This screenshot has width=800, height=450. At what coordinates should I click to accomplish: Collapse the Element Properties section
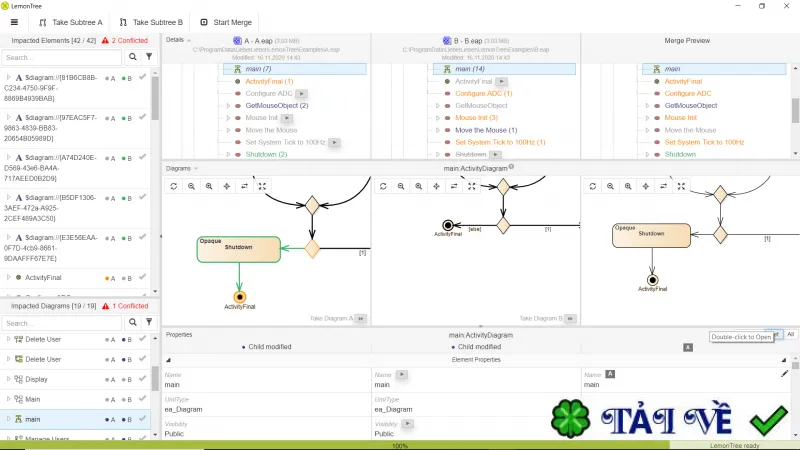point(168,360)
